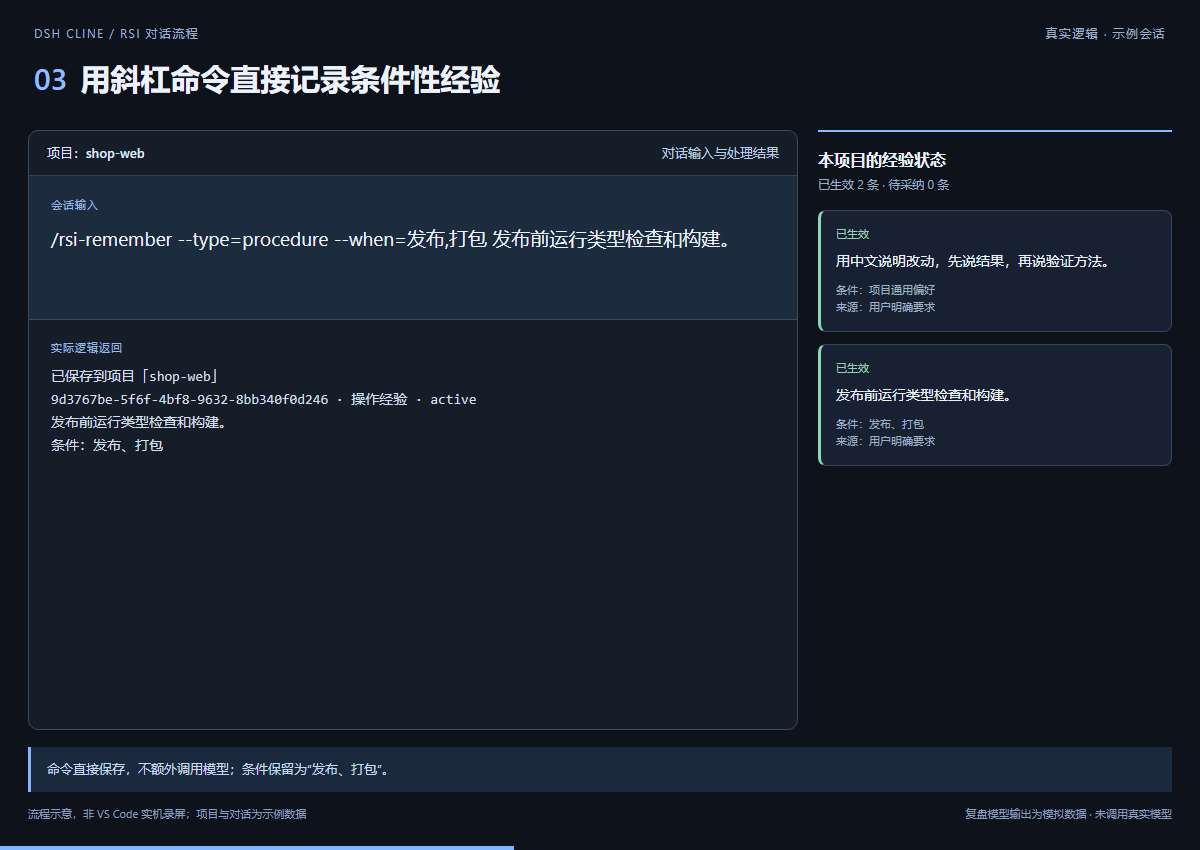Click the title '用斜杠命令直接记录条件性经验'
This screenshot has width=1200, height=850.
pos(290,81)
